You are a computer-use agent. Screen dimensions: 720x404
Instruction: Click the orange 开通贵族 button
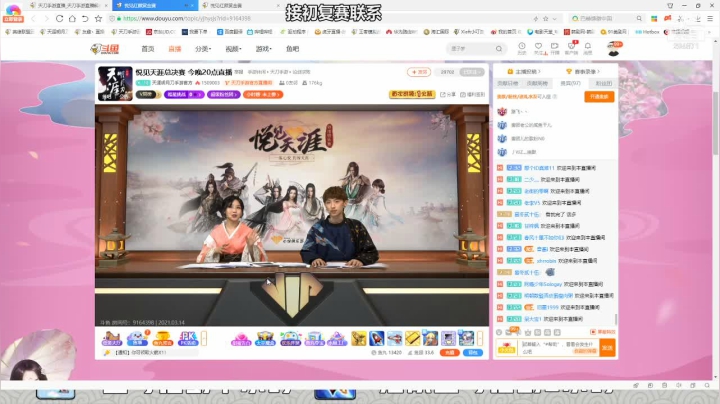pos(599,97)
